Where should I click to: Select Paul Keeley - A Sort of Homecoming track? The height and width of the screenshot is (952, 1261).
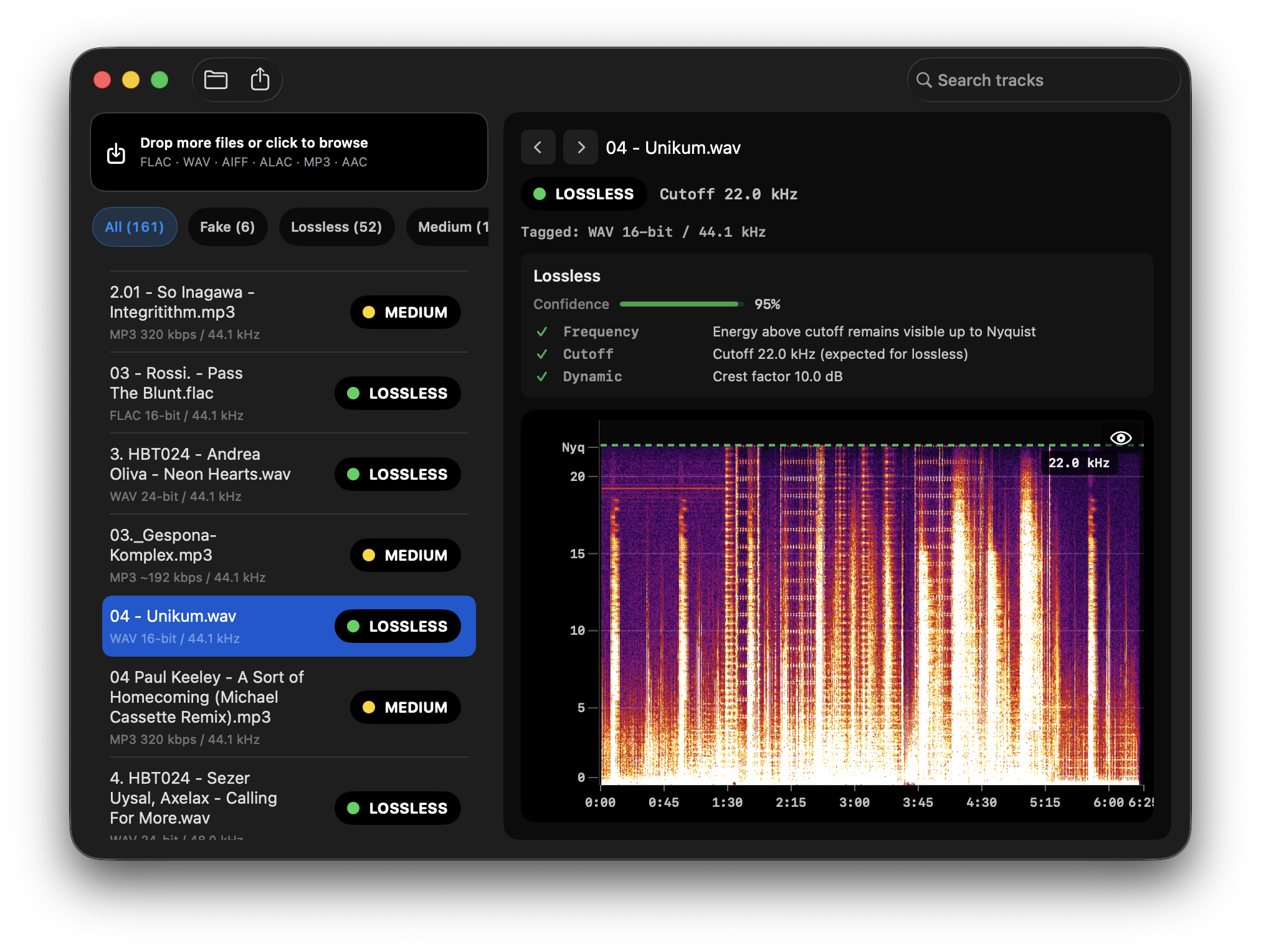(289, 707)
